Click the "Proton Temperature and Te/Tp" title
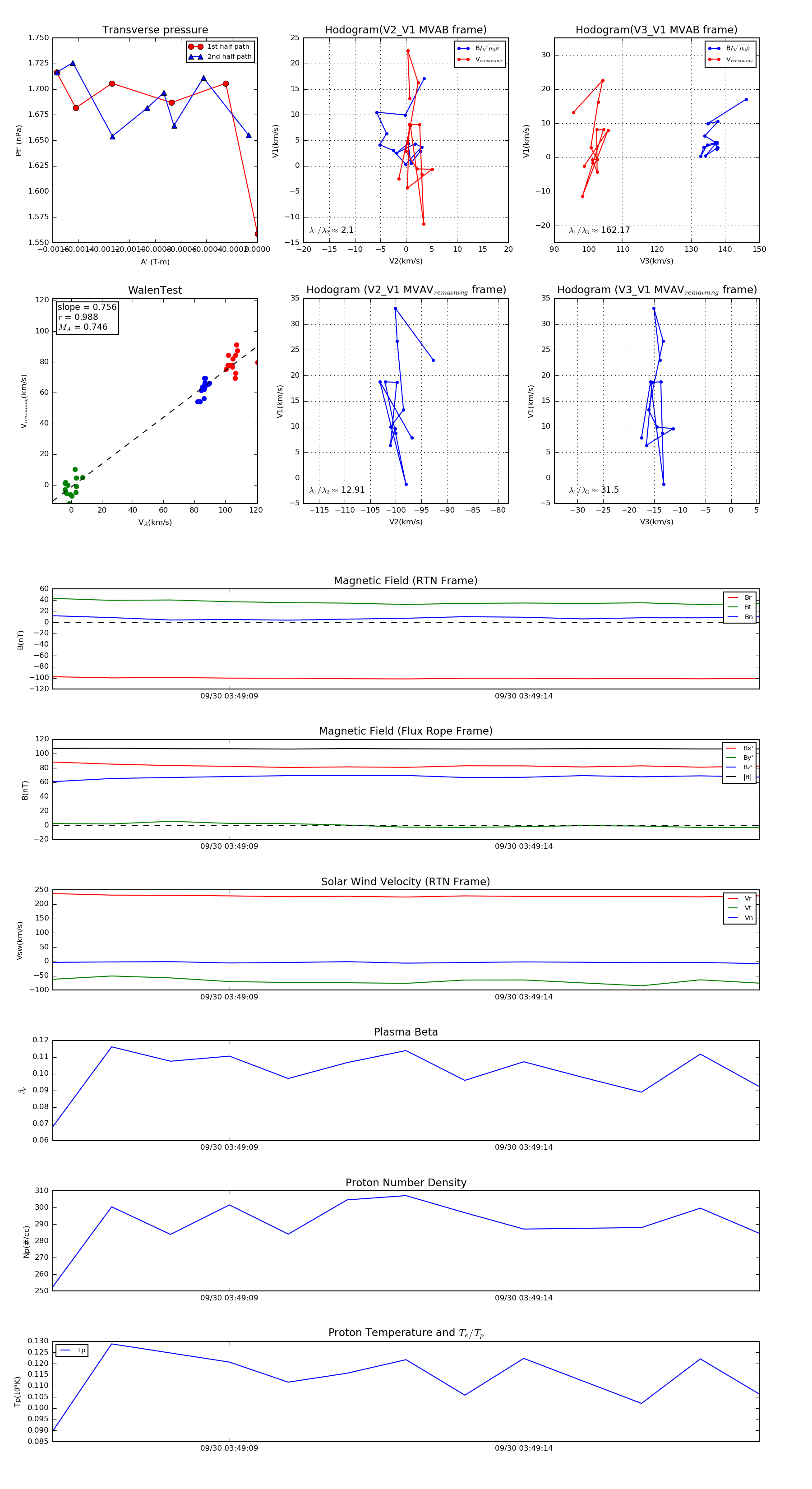 tap(406, 1332)
